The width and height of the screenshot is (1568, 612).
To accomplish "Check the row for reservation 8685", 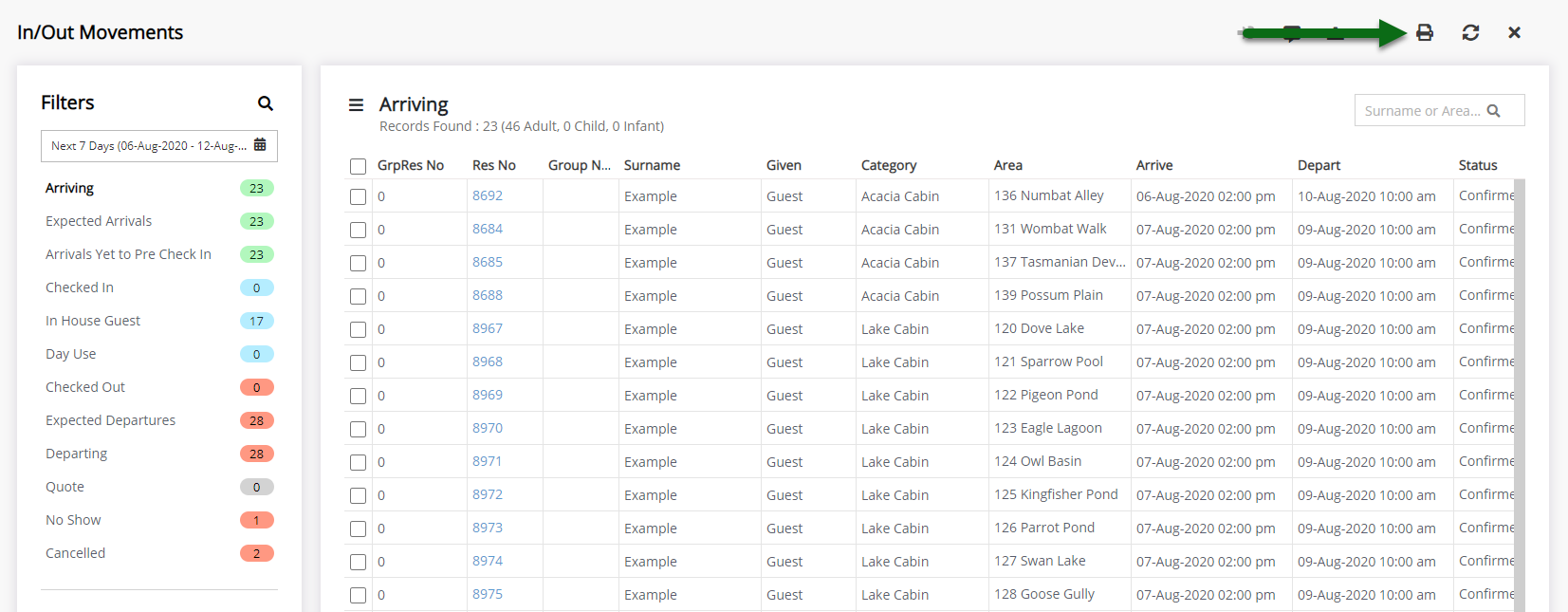I will click(358, 263).
